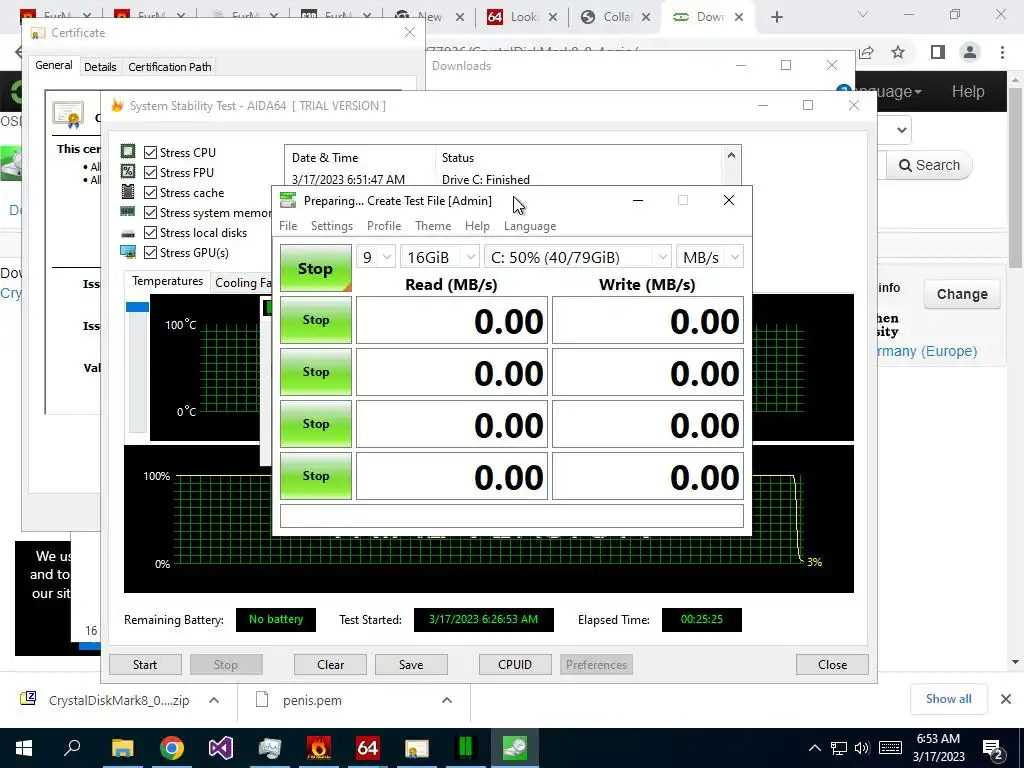Click the second row Stop button
Viewport: 1024px width, 768px height.
316,372
